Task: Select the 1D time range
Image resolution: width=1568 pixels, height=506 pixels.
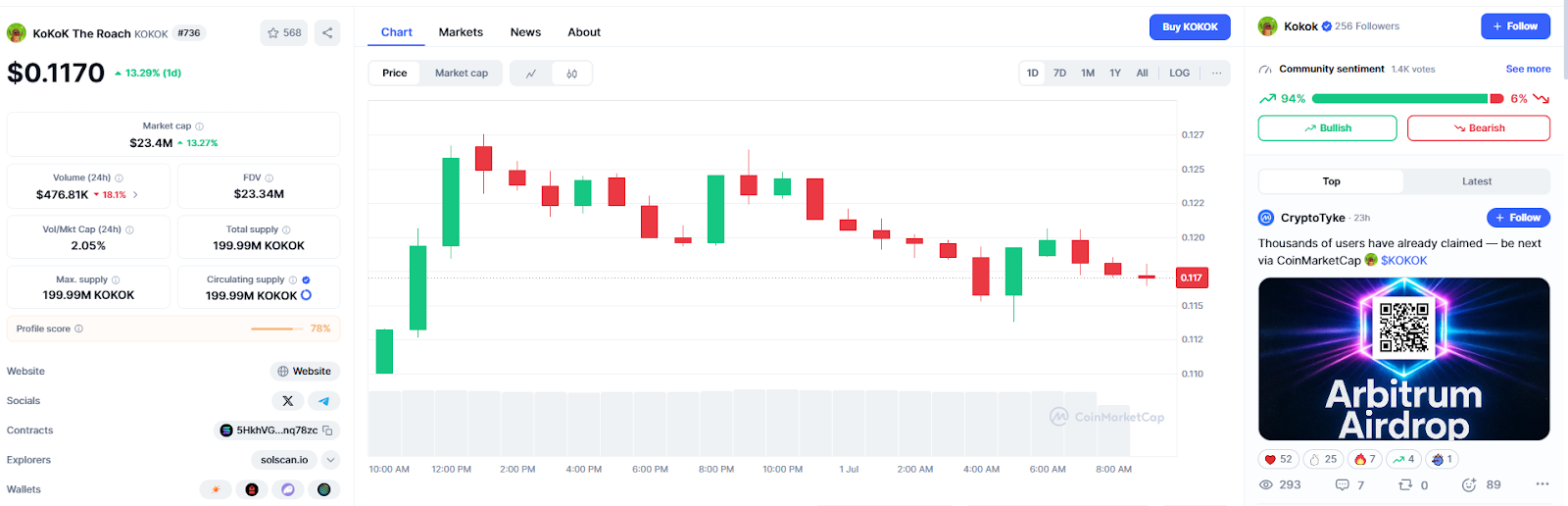Action: pyautogui.click(x=1033, y=74)
